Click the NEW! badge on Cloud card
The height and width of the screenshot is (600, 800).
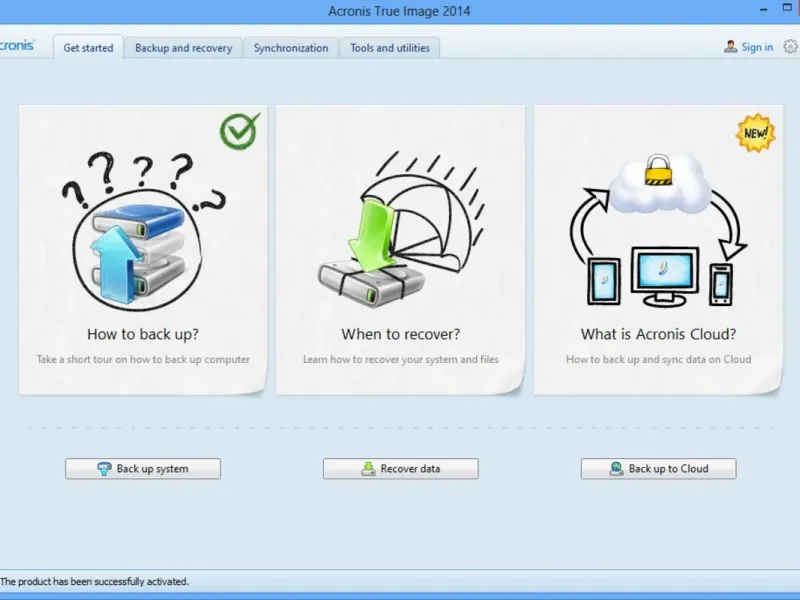[756, 133]
